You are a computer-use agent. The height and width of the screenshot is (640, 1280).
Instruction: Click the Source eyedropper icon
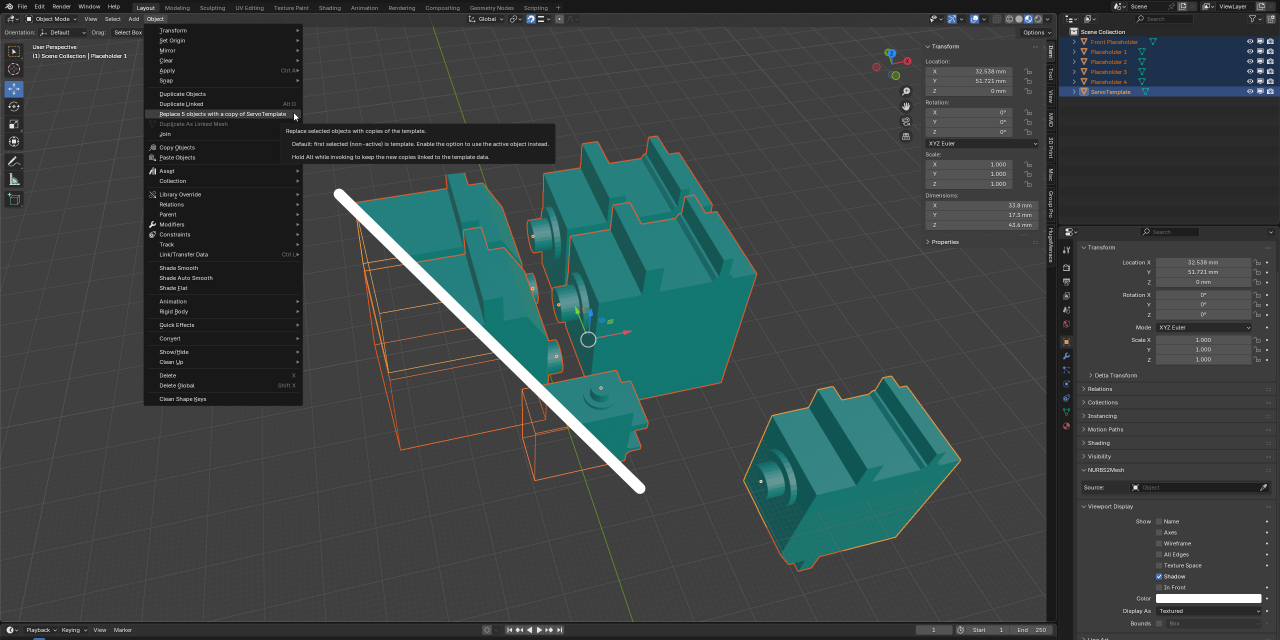click(1264, 487)
